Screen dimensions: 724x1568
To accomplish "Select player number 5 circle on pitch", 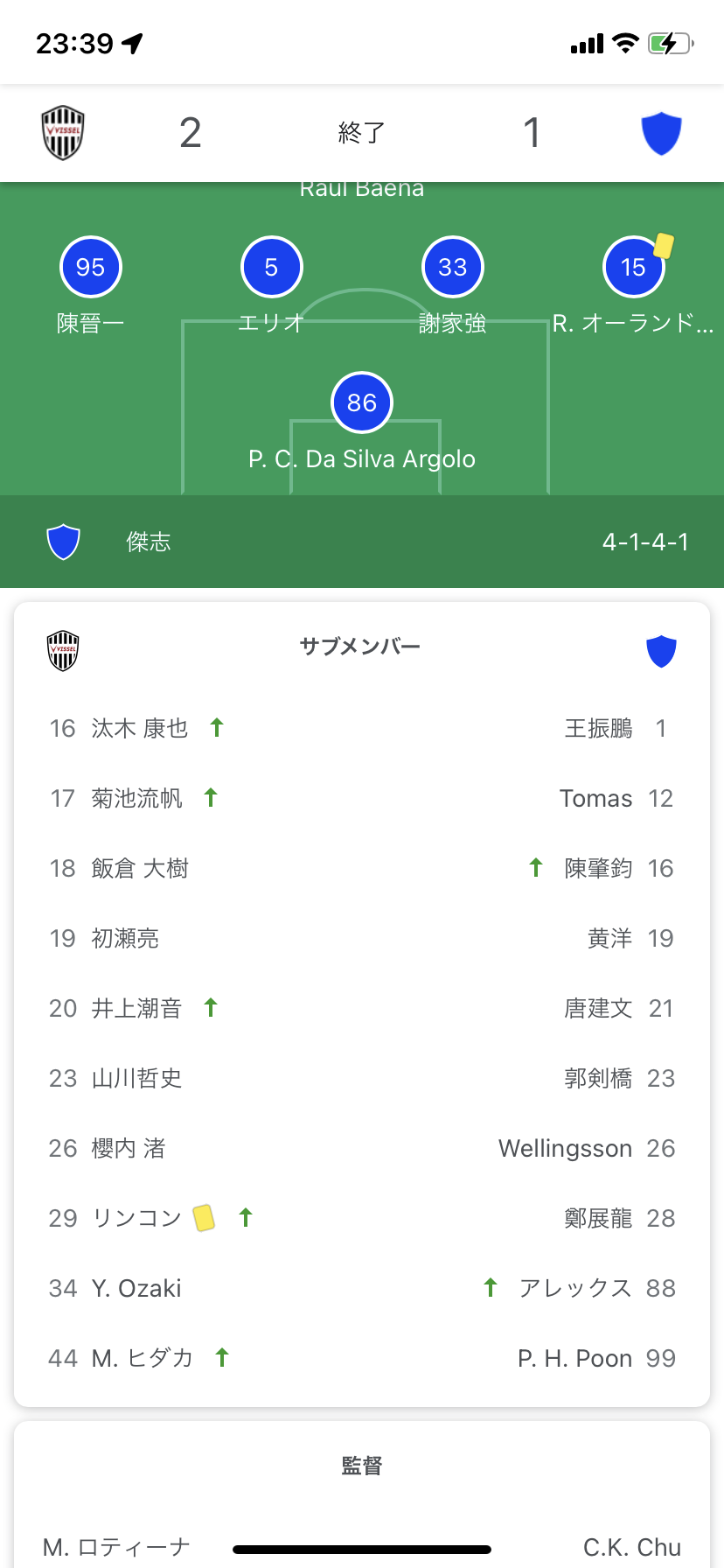I will [271, 267].
